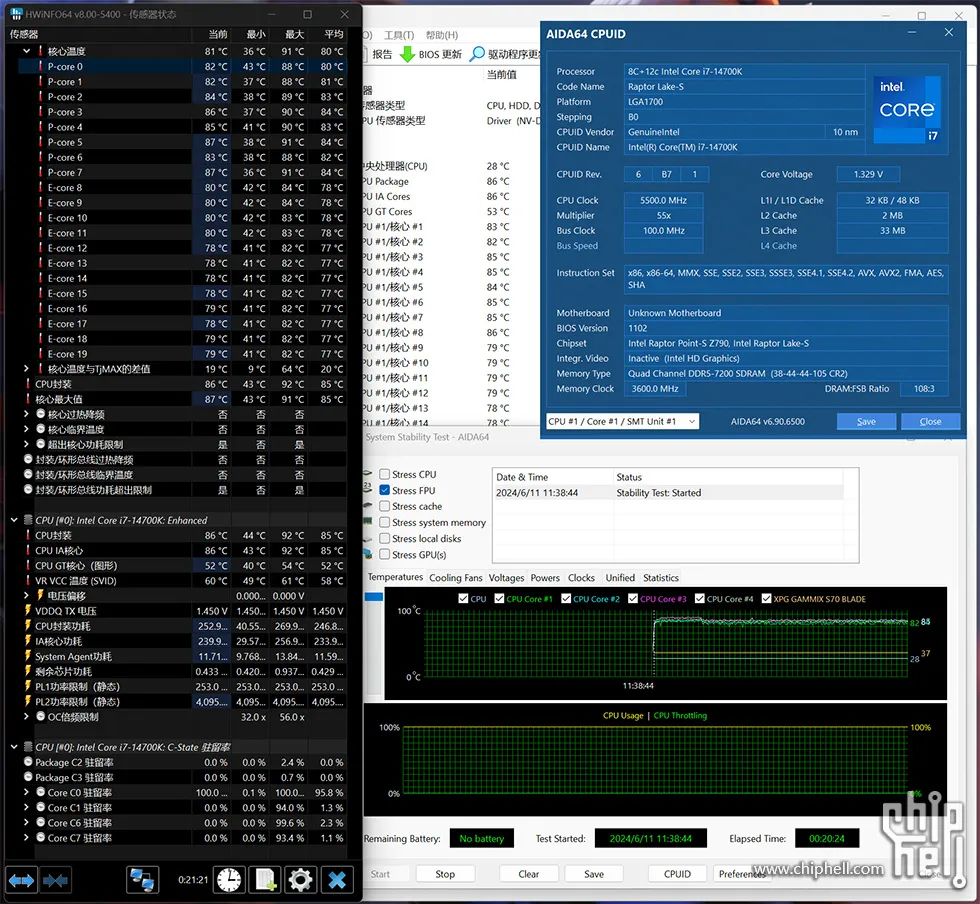Expand Core C0 residency row
The height and width of the screenshot is (904, 980).
pyautogui.click(x=26, y=792)
